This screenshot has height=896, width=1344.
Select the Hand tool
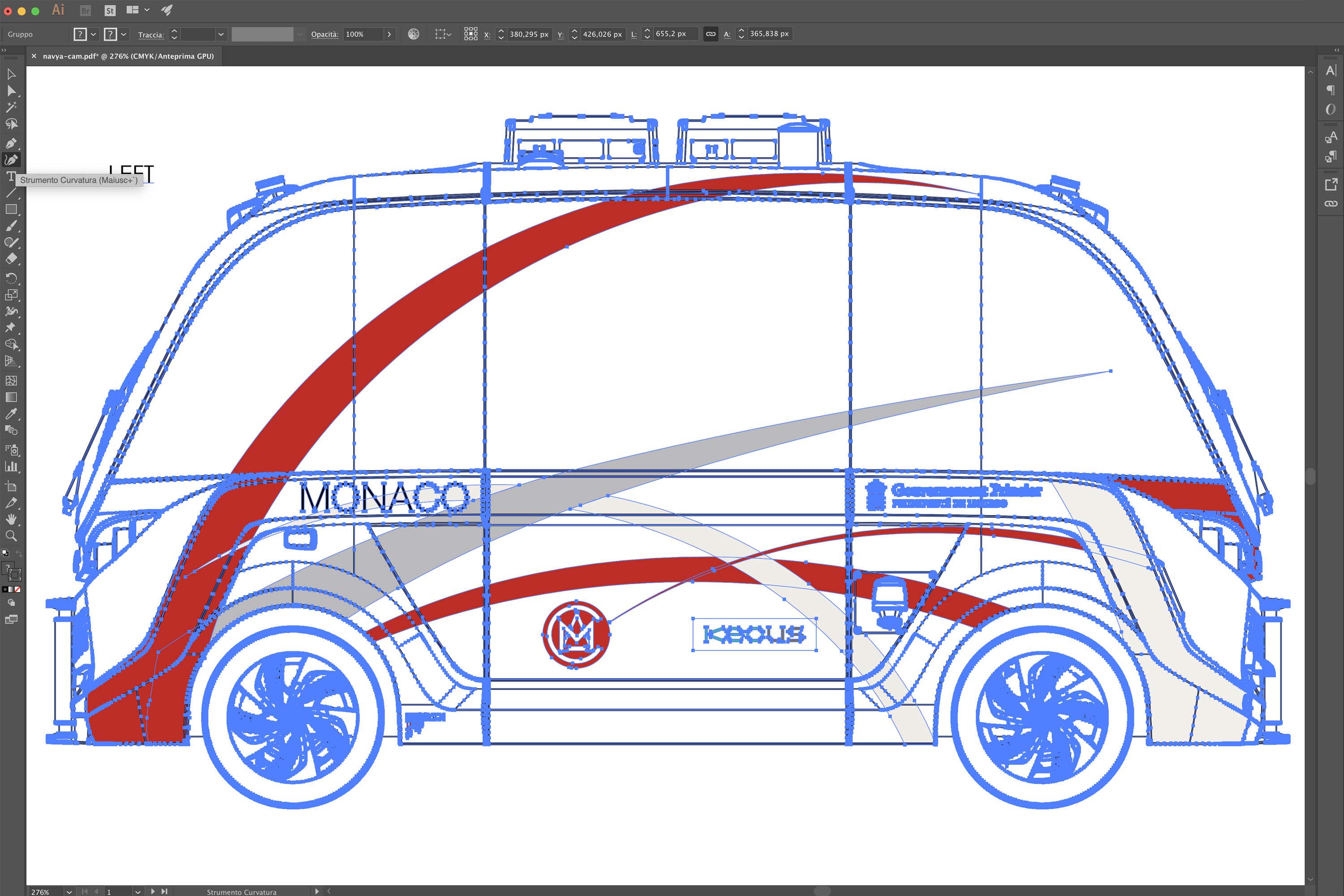11,519
